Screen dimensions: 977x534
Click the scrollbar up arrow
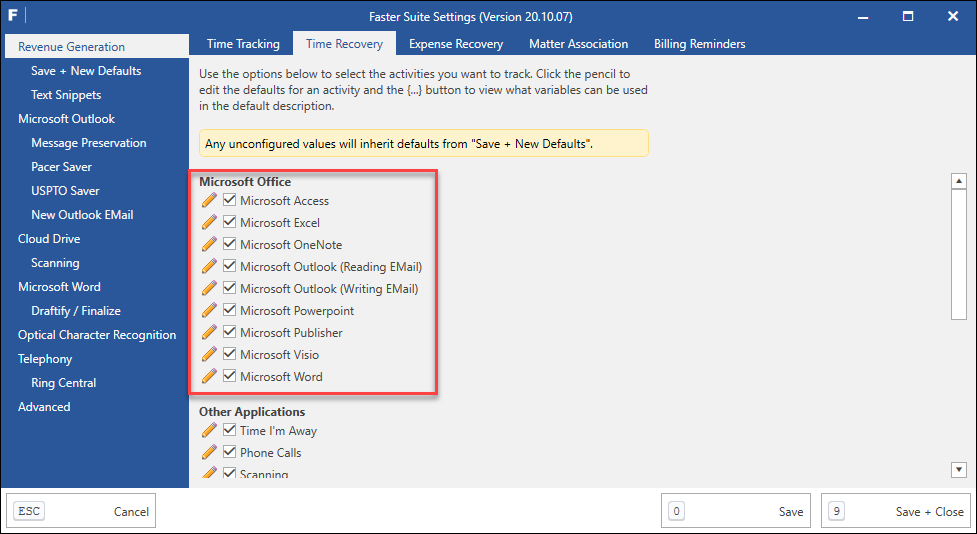[959, 181]
